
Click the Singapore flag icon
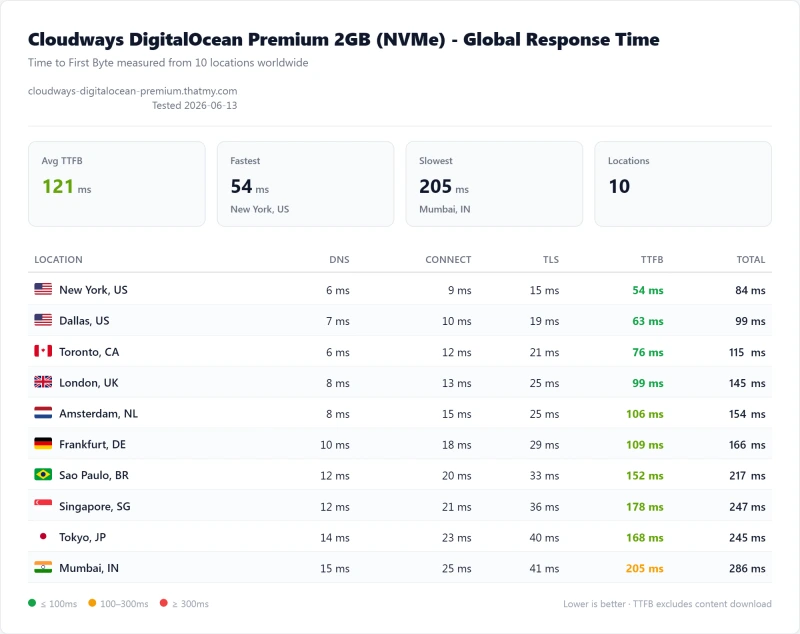click(x=43, y=504)
